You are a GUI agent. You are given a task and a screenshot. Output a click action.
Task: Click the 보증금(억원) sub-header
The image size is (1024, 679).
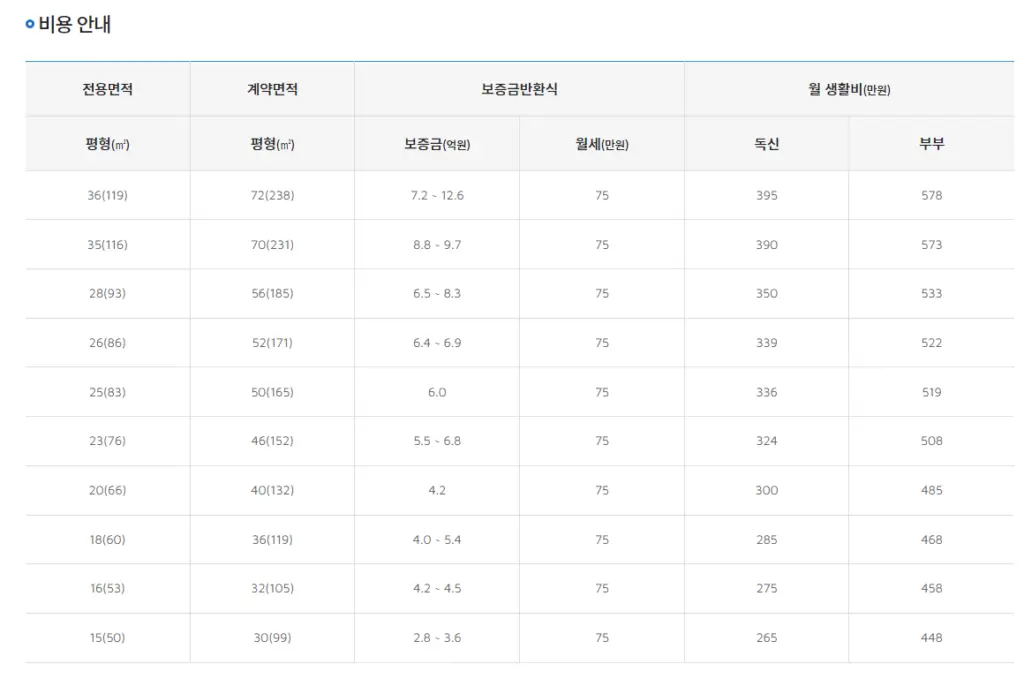coord(437,144)
